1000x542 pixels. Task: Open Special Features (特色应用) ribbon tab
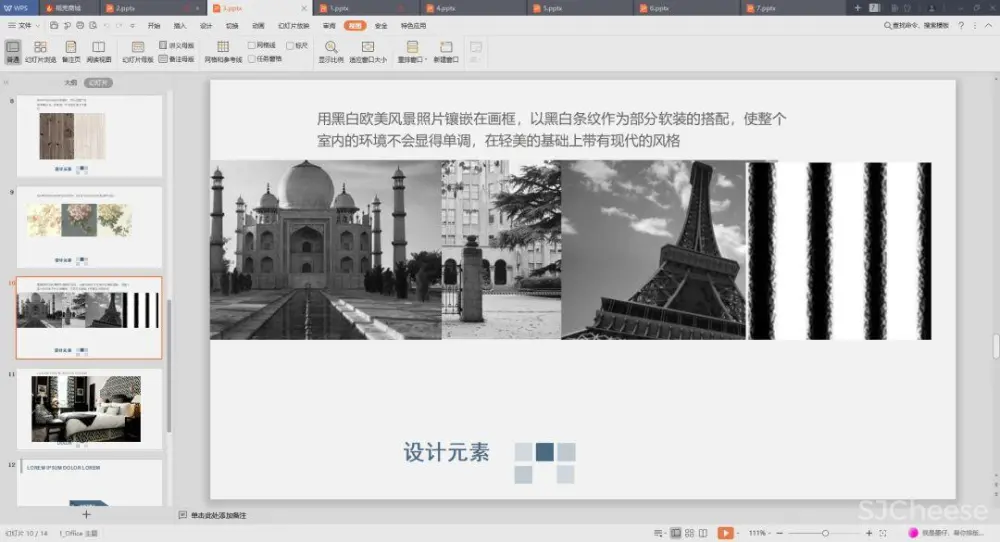pyautogui.click(x=413, y=26)
